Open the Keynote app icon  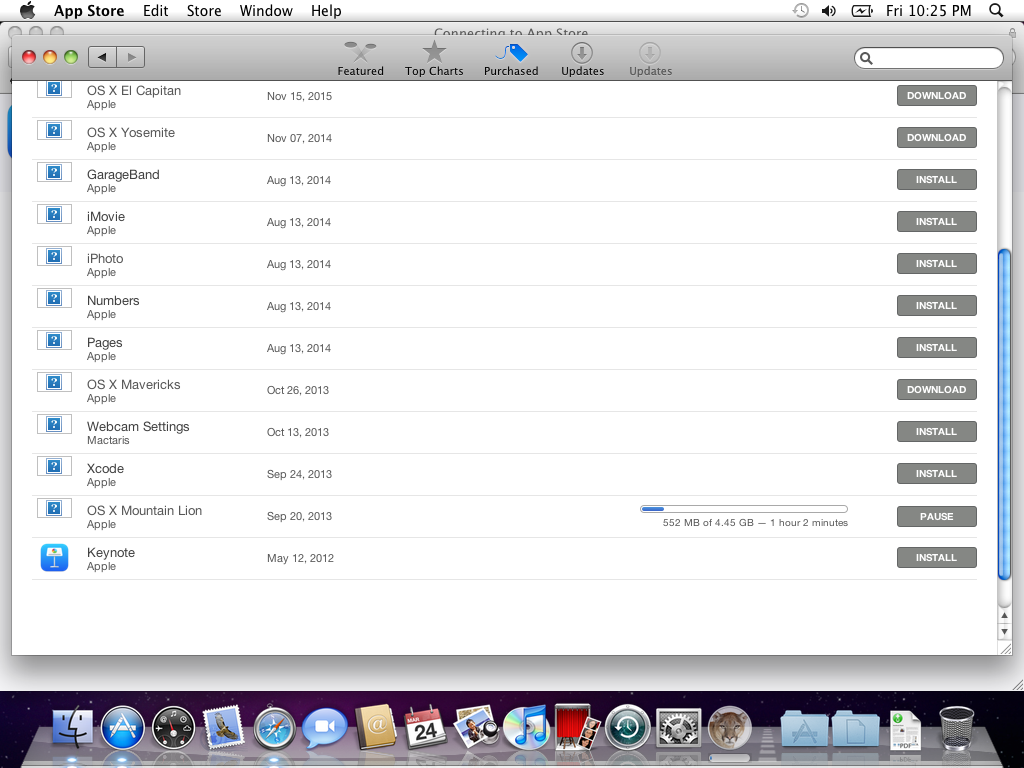(x=54, y=558)
